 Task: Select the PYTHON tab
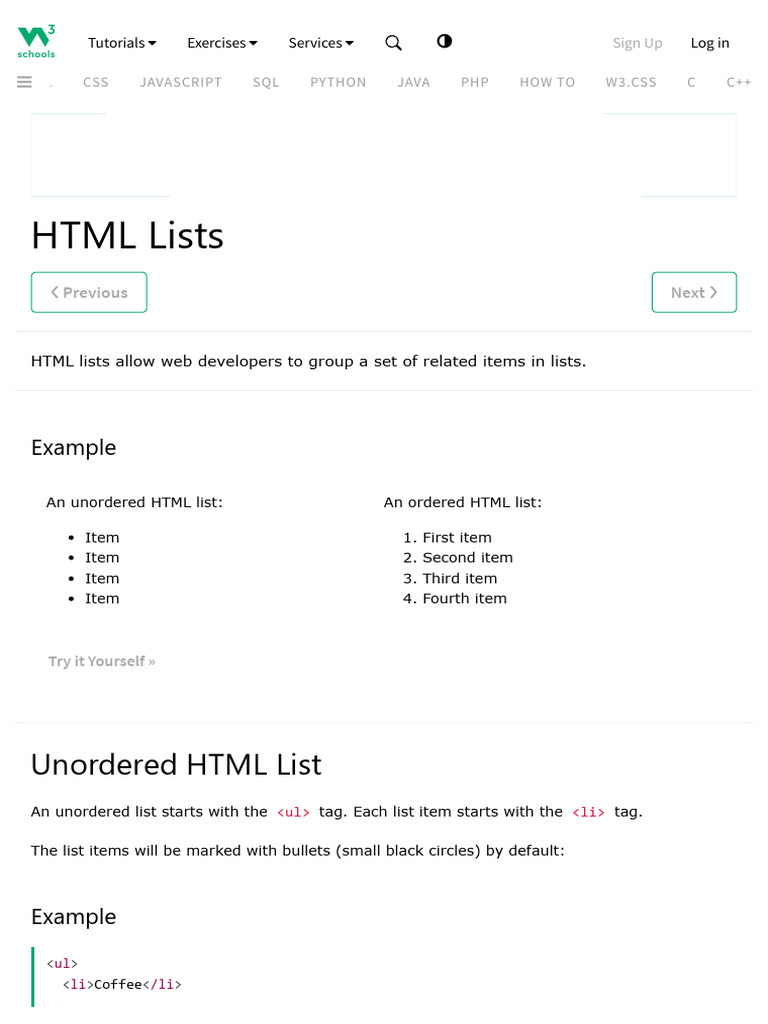338,82
